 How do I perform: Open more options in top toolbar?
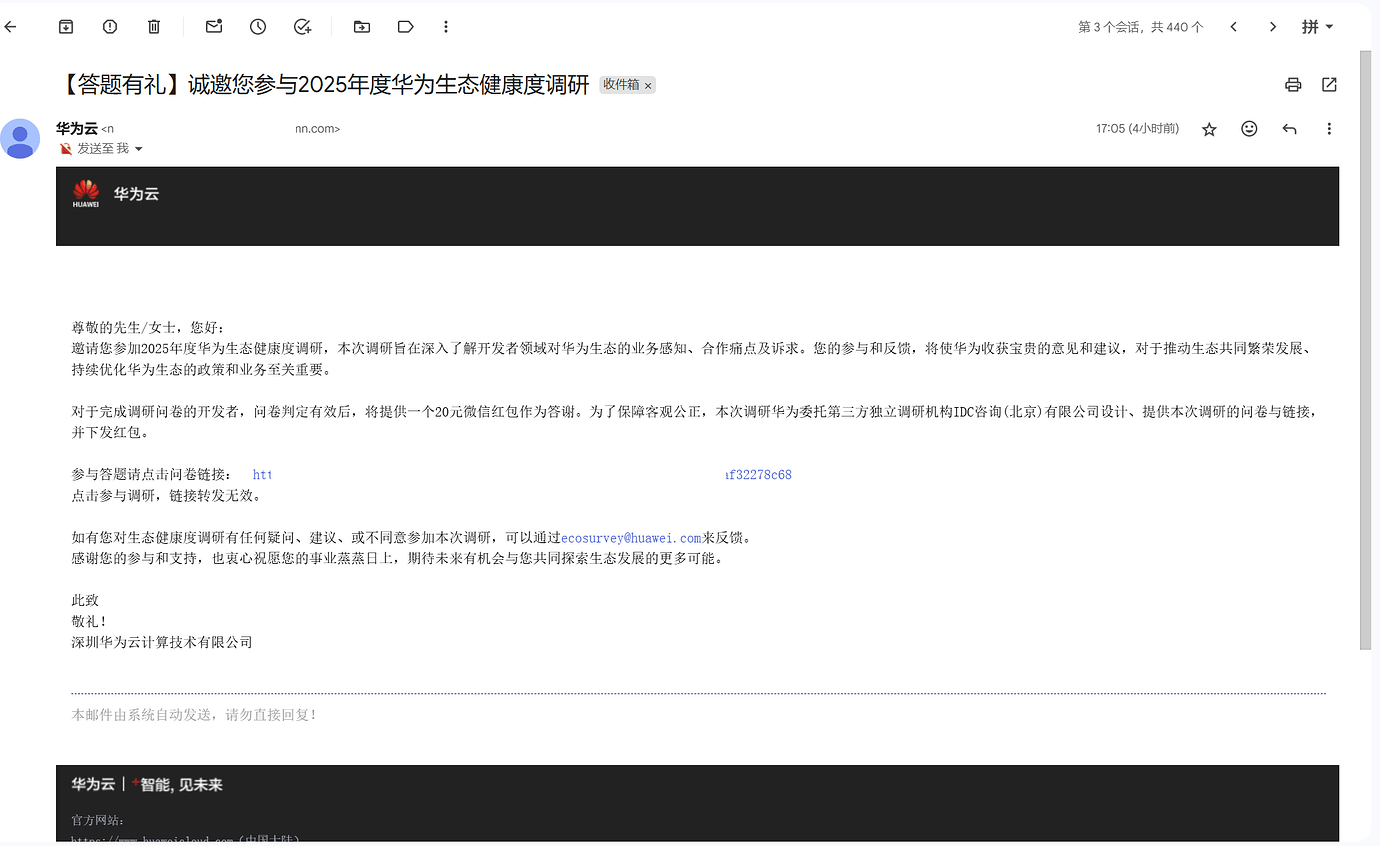tap(446, 27)
